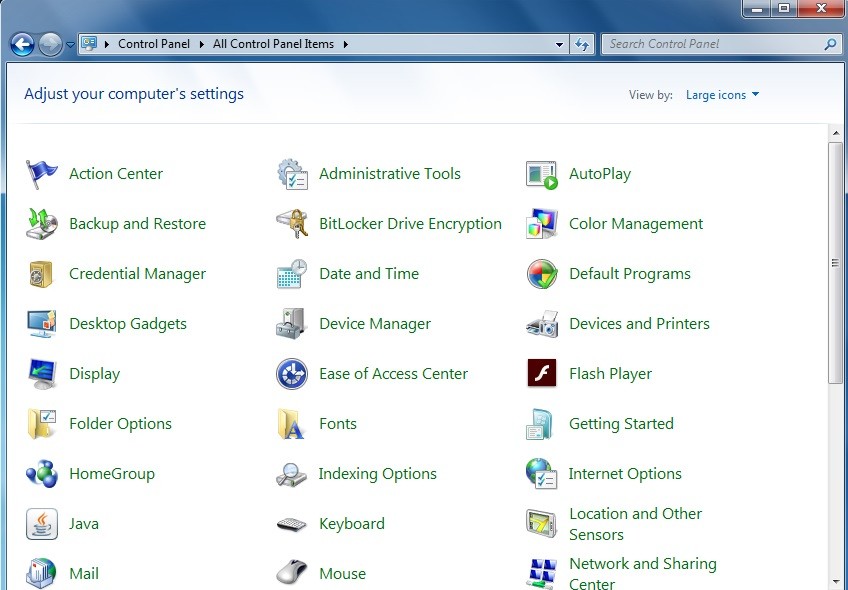This screenshot has height=590, width=848.
Task: Open the Color Management icon
Action: click(542, 224)
